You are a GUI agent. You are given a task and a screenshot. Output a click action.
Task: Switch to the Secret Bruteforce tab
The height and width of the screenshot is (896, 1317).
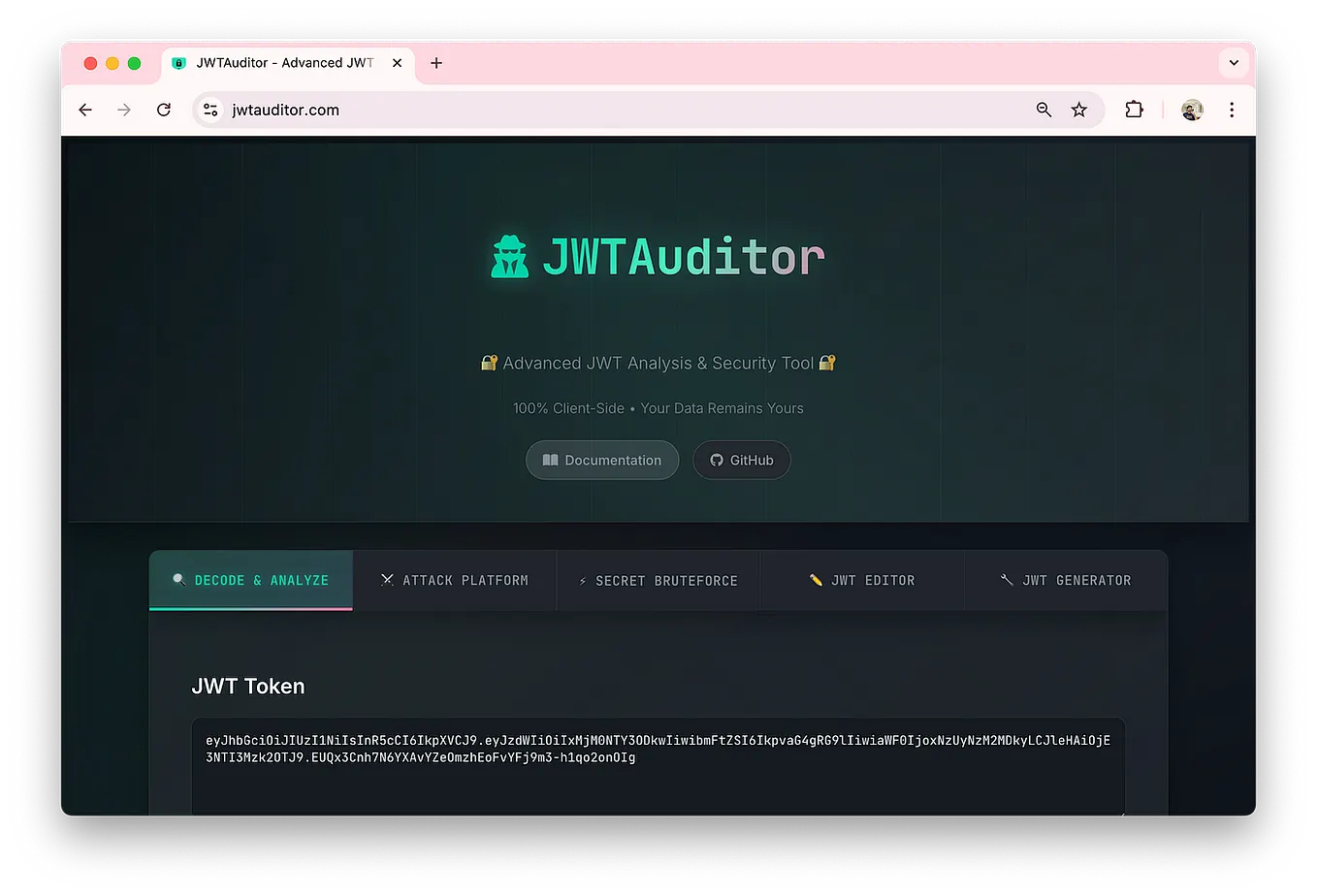click(x=658, y=580)
